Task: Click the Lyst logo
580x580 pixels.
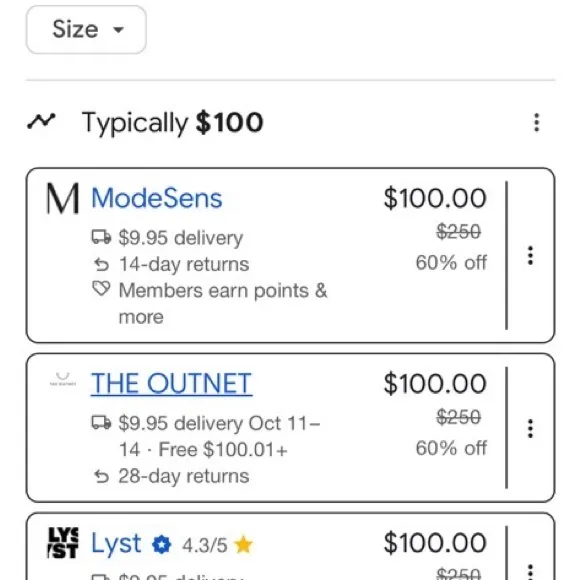Action: coord(63,543)
